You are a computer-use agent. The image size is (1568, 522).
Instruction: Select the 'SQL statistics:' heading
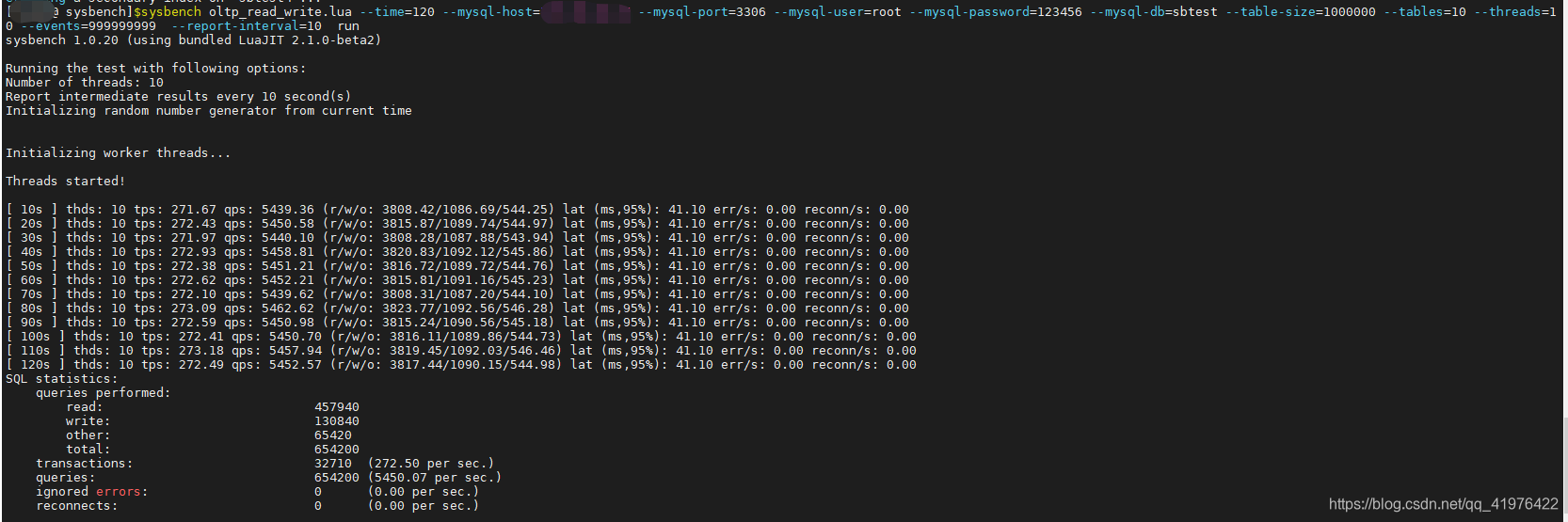(62, 379)
